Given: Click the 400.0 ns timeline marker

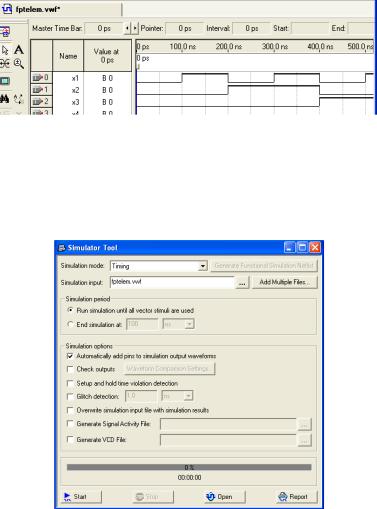Looking at the screenshot, I should (320, 46).
